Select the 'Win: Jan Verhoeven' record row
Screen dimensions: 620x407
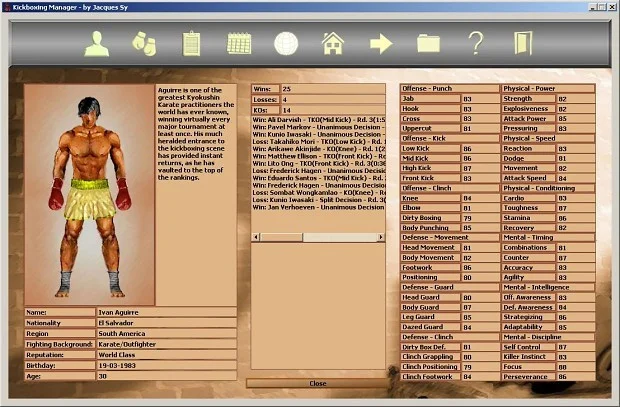click(319, 207)
